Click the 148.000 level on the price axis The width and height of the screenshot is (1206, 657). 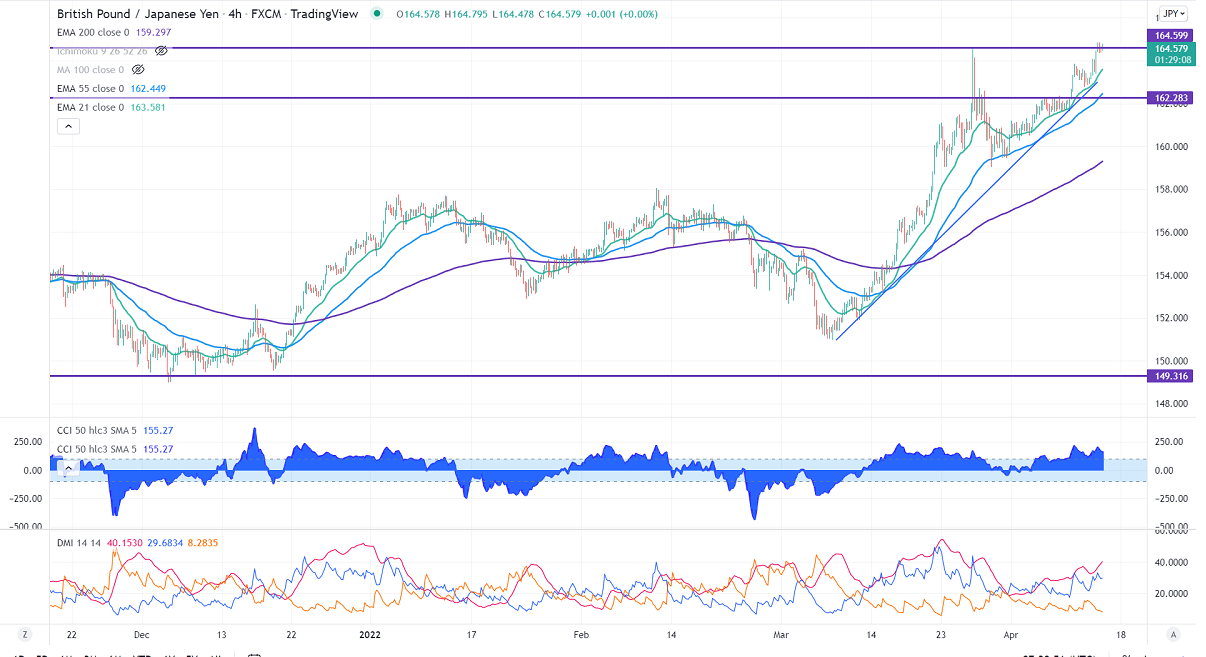(x=1170, y=404)
